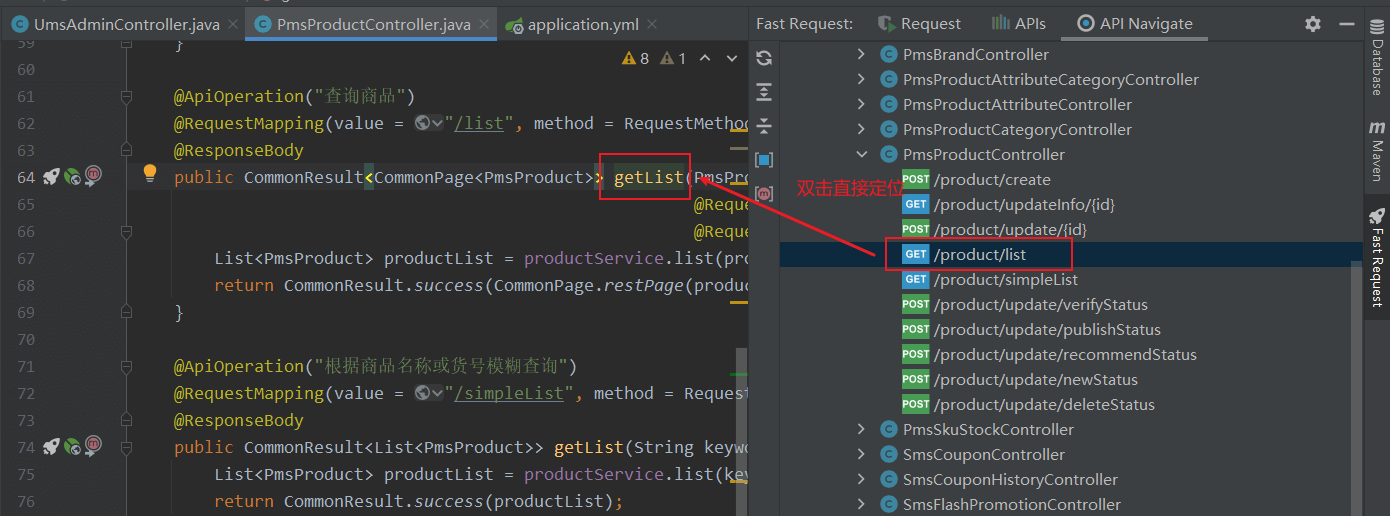1390x516 pixels.
Task: Open the APIs tab in Fast Request
Action: coord(1018,24)
